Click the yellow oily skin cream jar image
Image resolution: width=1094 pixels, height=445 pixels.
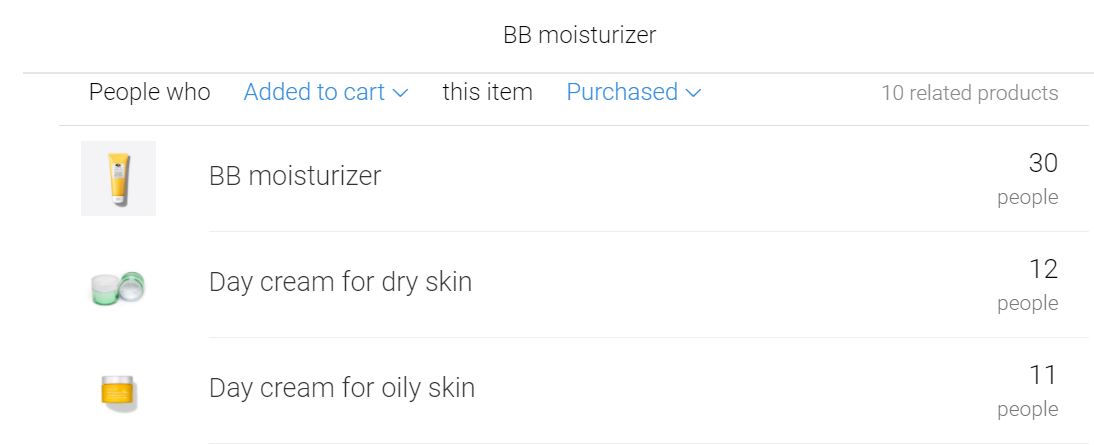118,391
